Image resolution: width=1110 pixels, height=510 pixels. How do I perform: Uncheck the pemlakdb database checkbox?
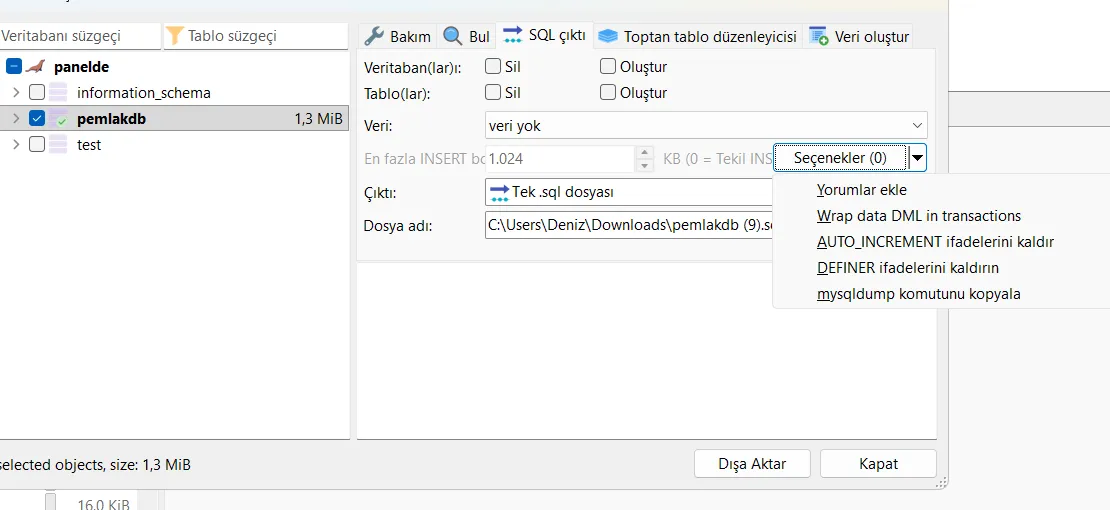coord(37,119)
